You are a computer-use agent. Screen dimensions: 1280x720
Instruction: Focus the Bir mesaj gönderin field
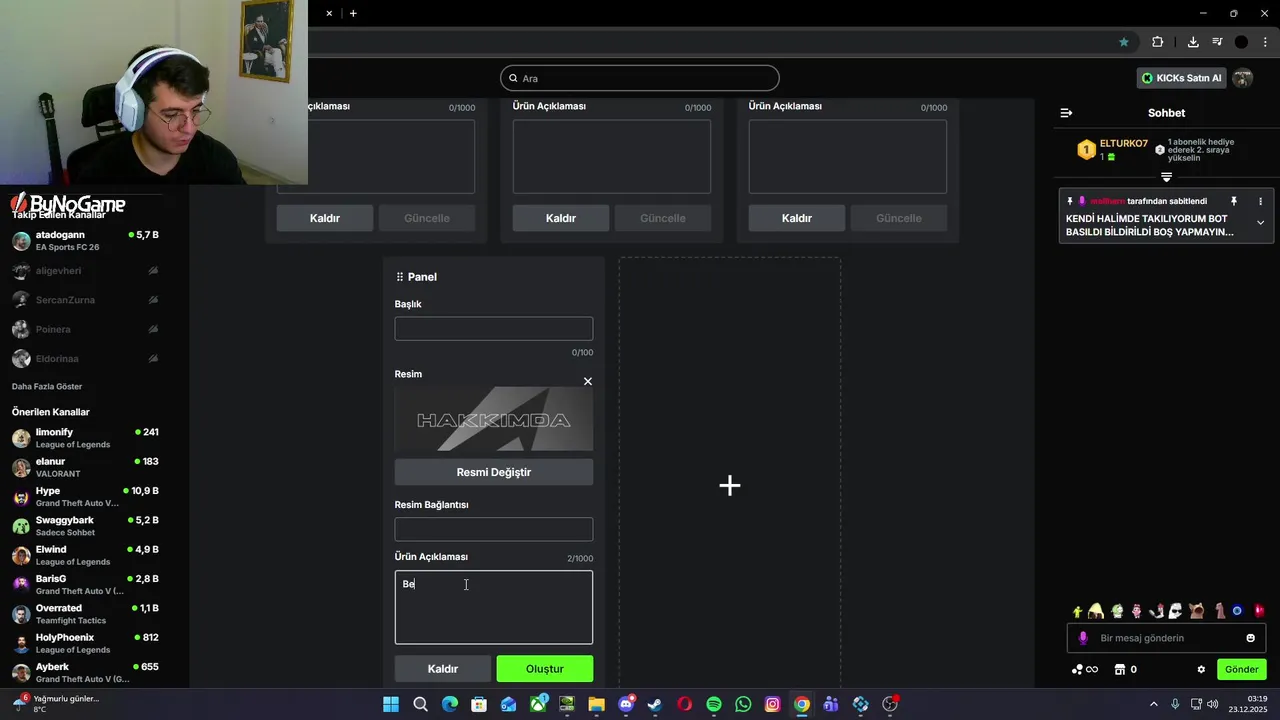click(x=1166, y=638)
